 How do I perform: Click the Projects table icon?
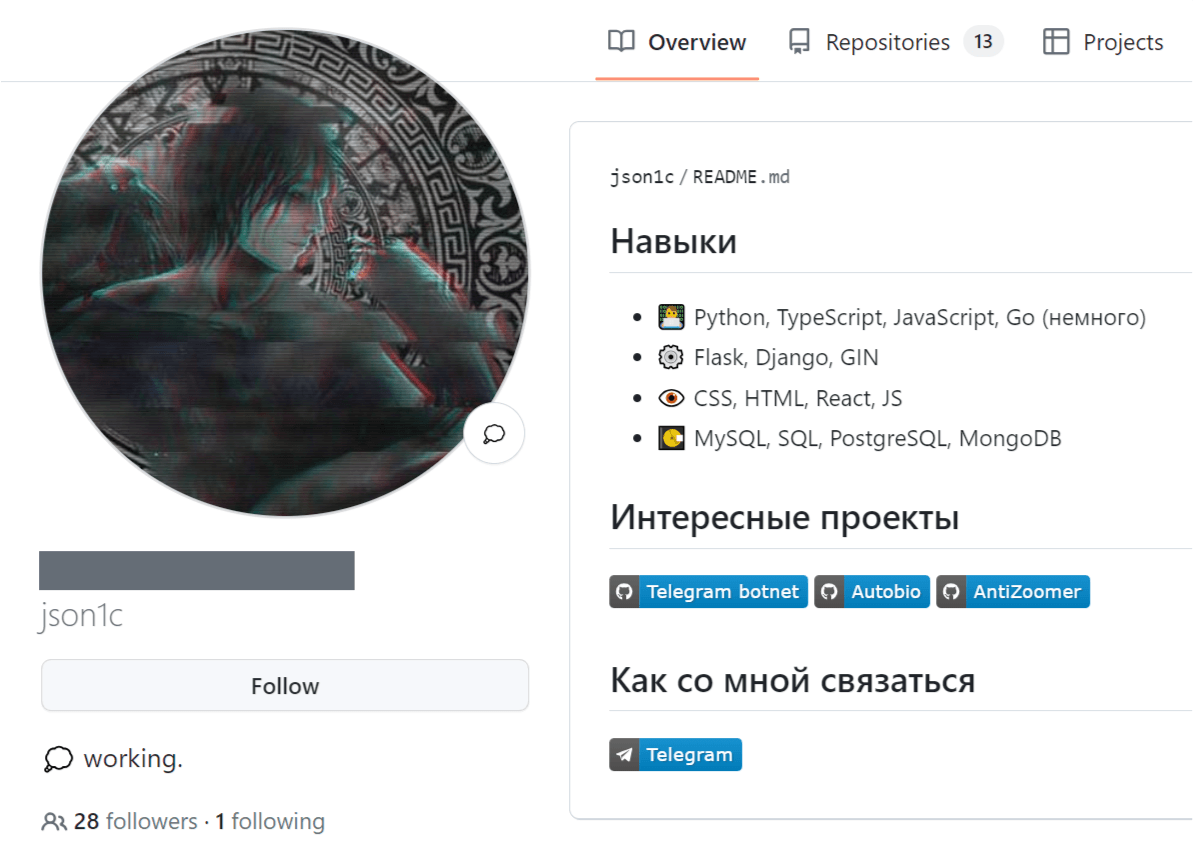[1056, 42]
